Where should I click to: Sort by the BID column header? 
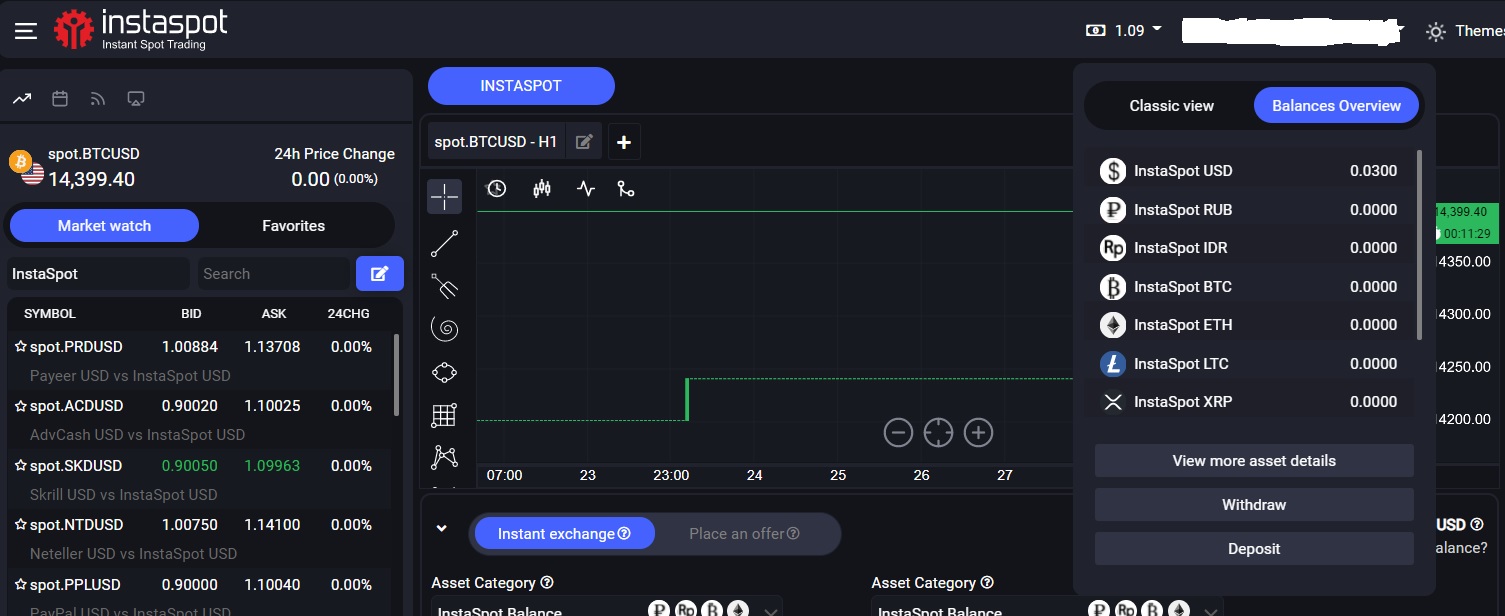click(x=191, y=314)
